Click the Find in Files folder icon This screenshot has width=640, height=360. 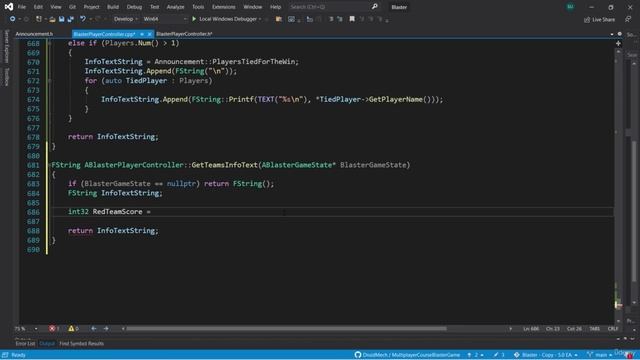pyautogui.click(x=279, y=19)
